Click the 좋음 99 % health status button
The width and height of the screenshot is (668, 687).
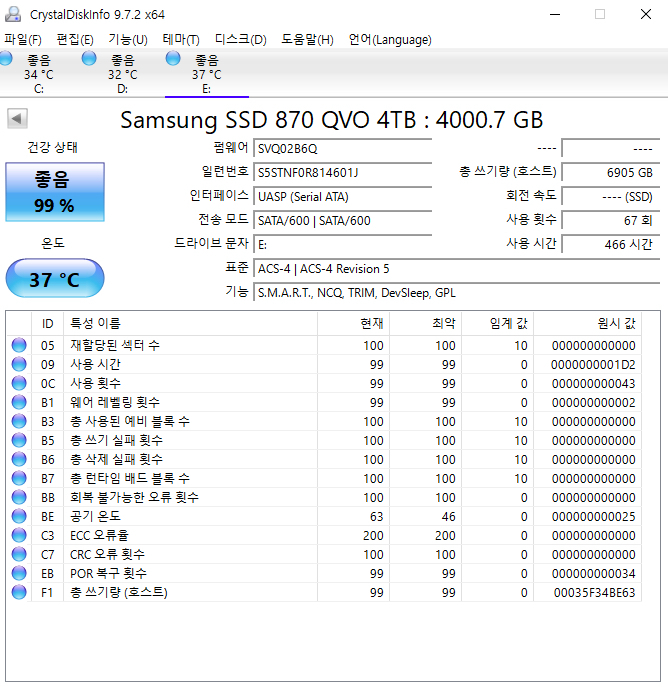[55, 192]
